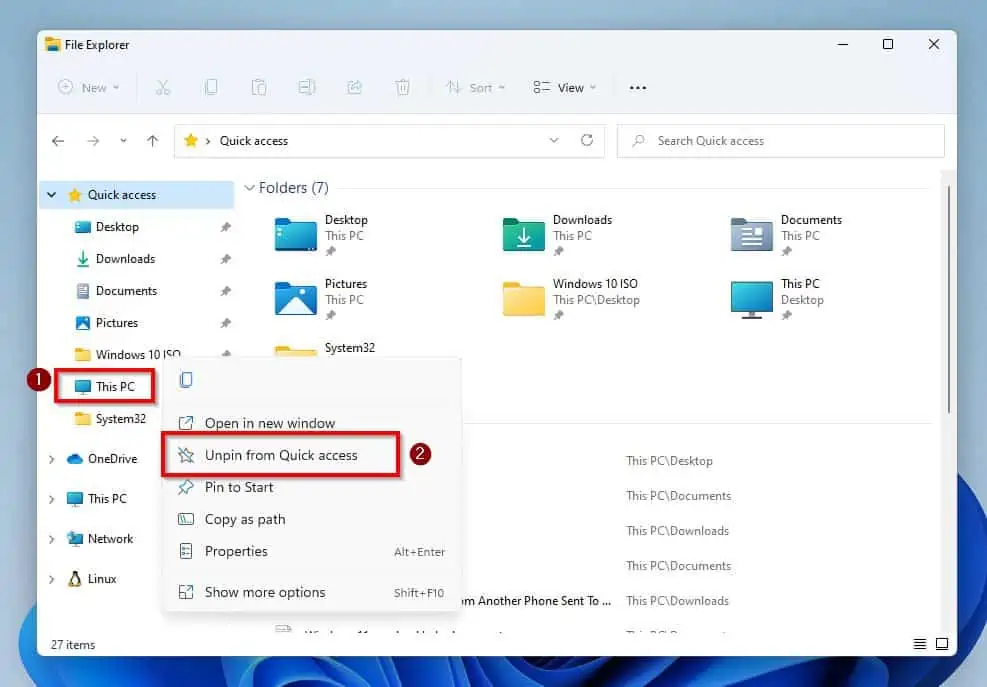
Task: Click the pin icon beside sidebar Downloads
Action: click(225, 259)
